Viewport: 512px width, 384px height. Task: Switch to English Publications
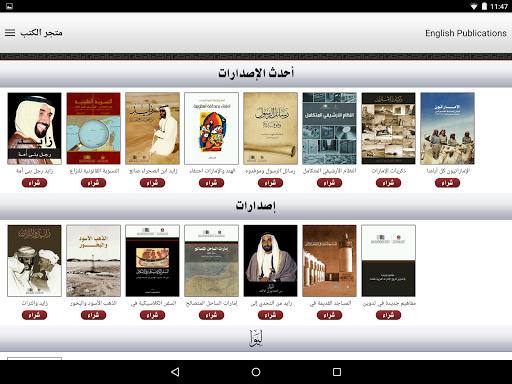point(466,33)
